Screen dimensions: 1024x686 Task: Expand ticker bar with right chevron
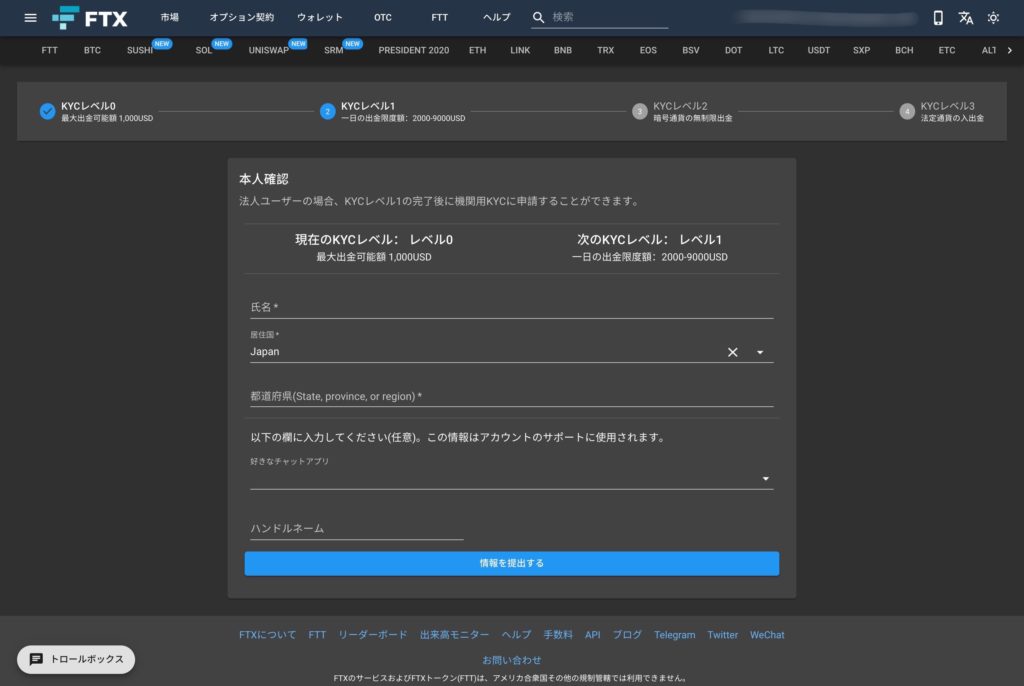1010,50
